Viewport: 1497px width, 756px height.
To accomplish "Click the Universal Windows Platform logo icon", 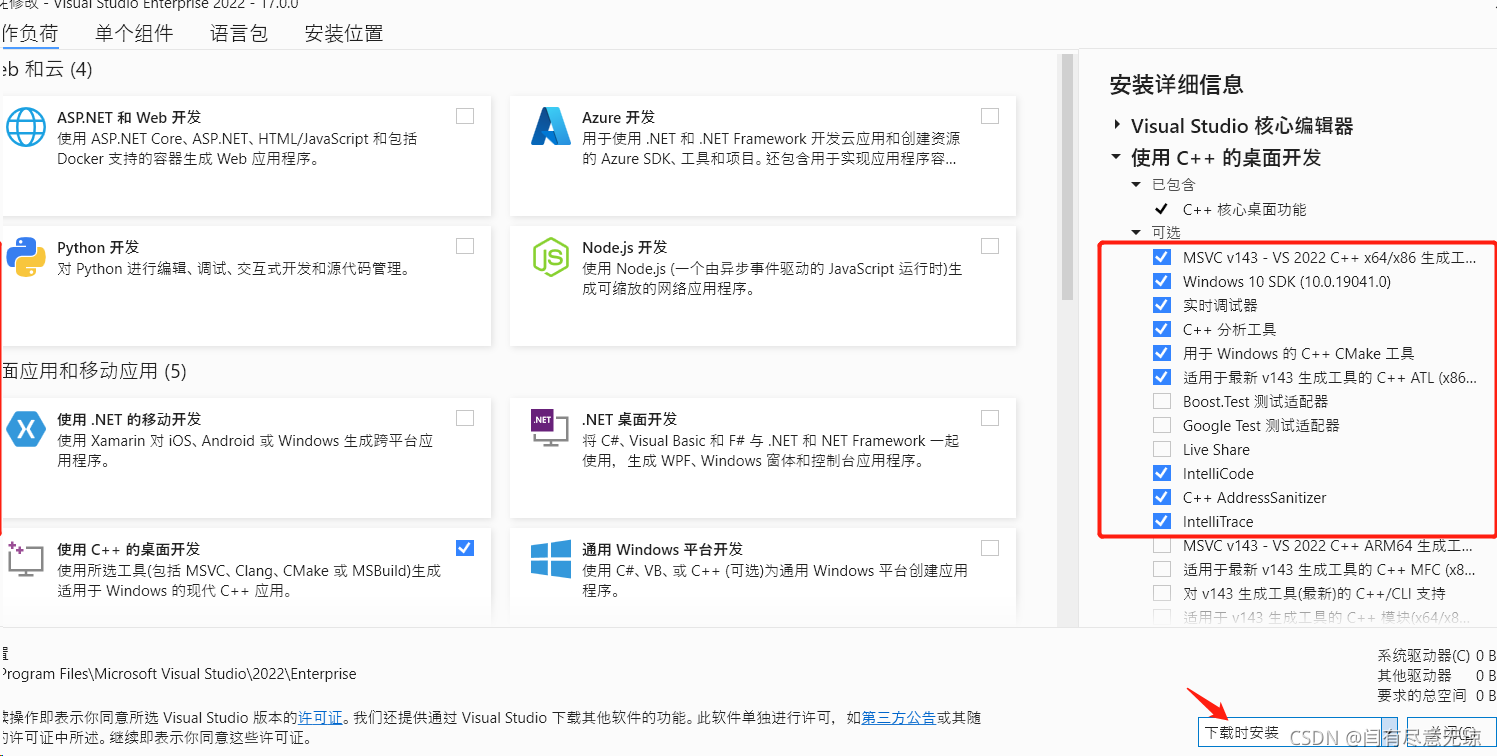I will (x=550, y=559).
